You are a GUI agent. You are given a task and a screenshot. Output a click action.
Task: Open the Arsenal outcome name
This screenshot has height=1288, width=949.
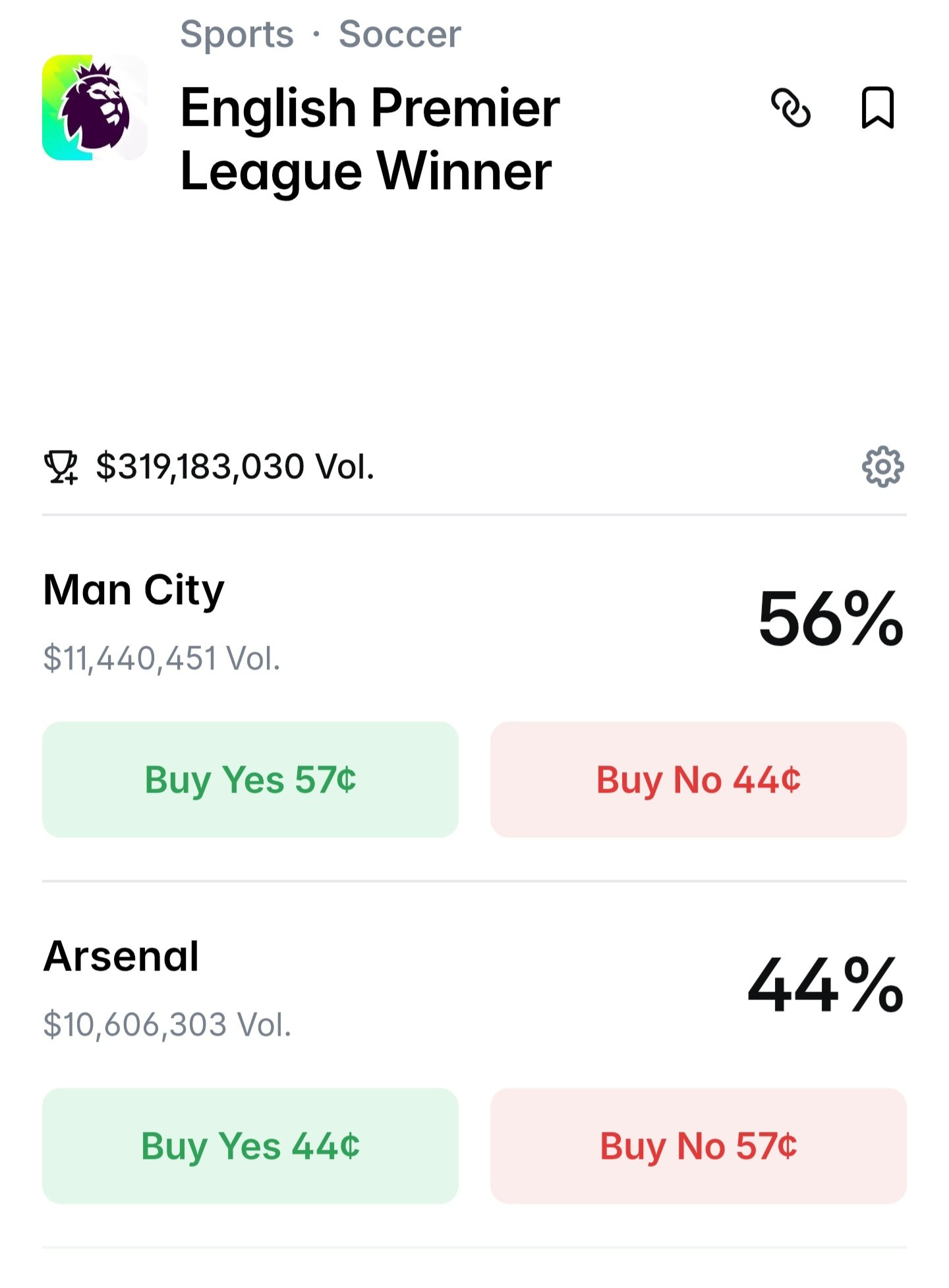[121, 956]
